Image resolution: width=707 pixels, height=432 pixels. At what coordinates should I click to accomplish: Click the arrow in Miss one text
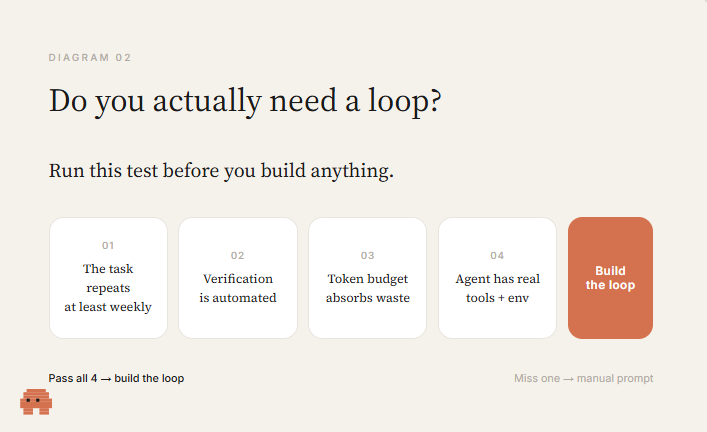pyautogui.click(x=569, y=379)
